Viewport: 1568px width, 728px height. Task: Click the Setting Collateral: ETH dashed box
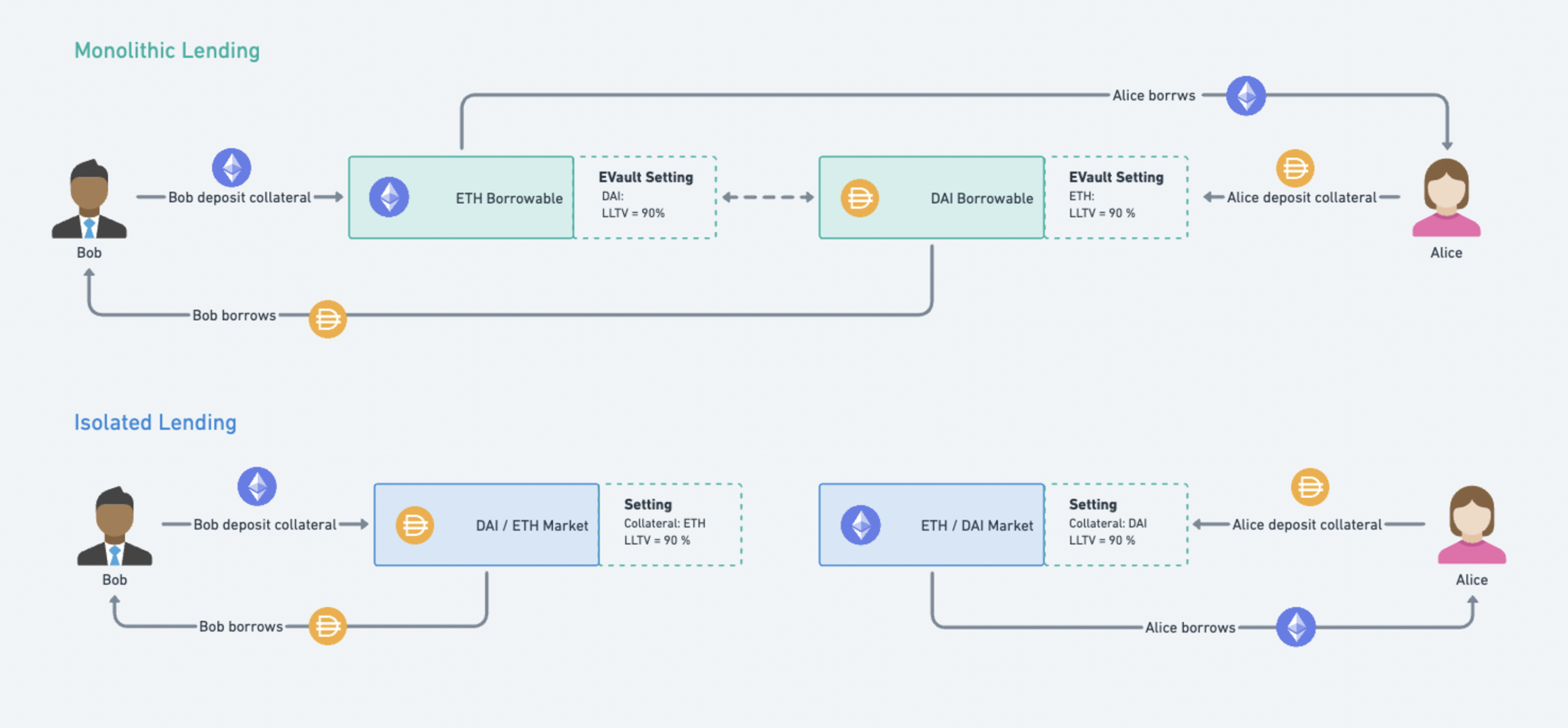(670, 524)
